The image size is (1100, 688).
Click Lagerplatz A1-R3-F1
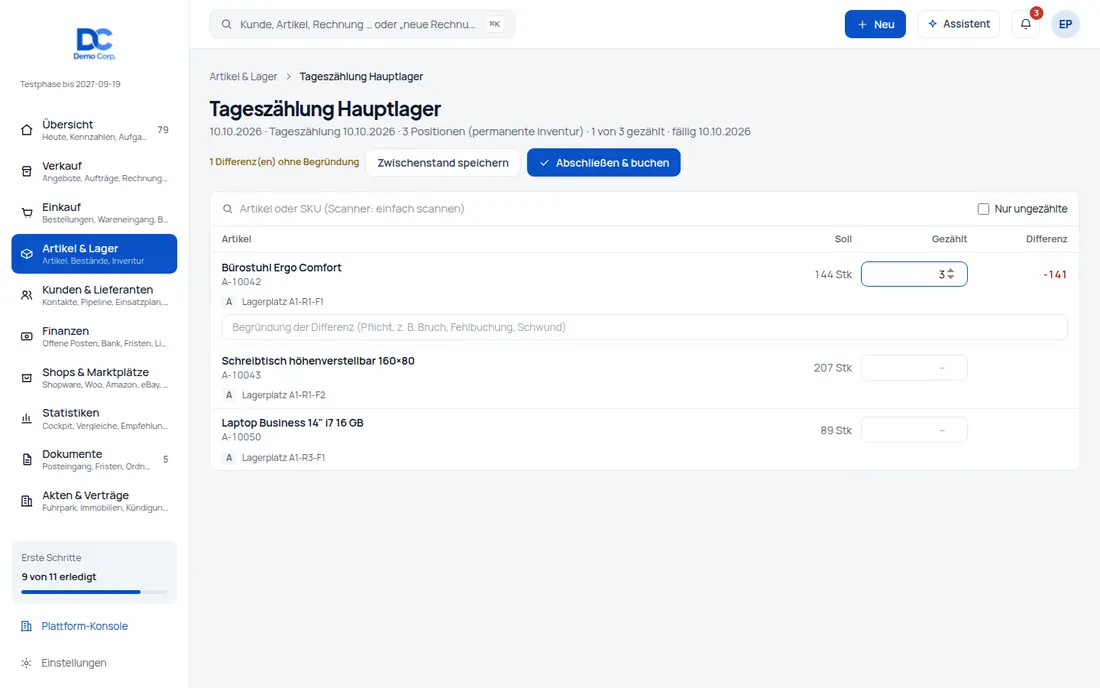pos(283,457)
